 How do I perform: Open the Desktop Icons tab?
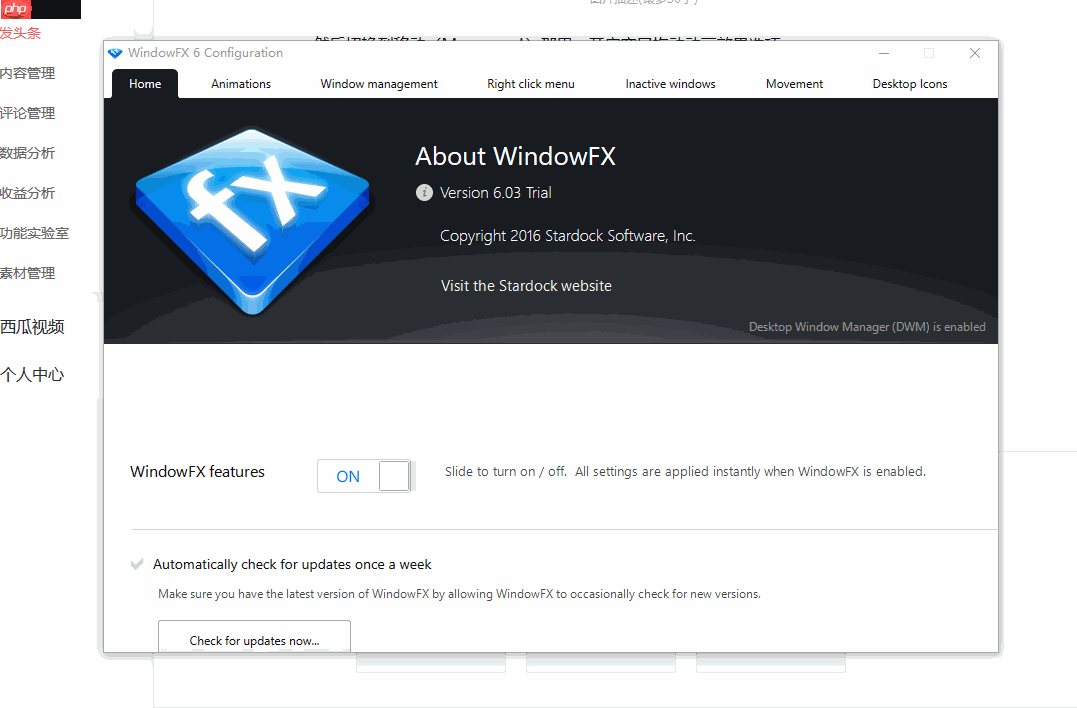(x=909, y=84)
